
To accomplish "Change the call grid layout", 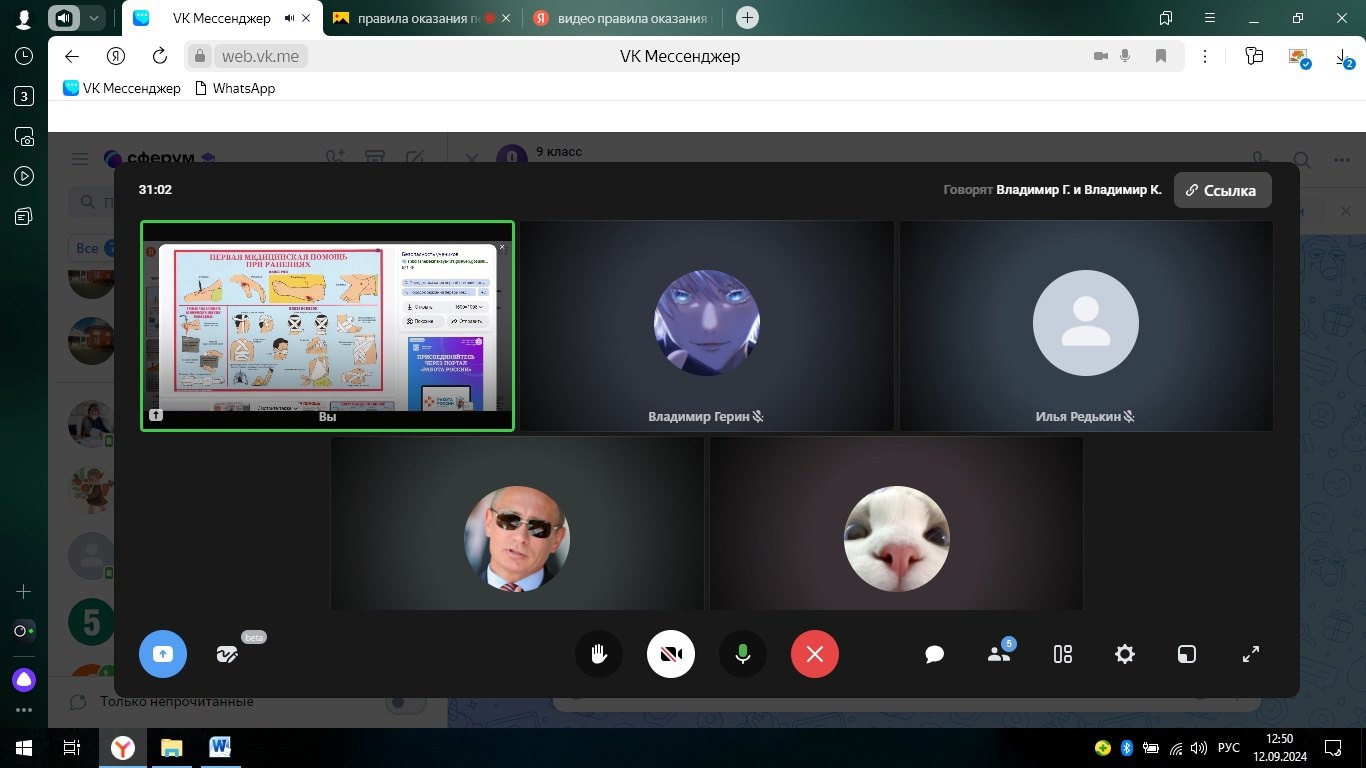I will [1063, 654].
